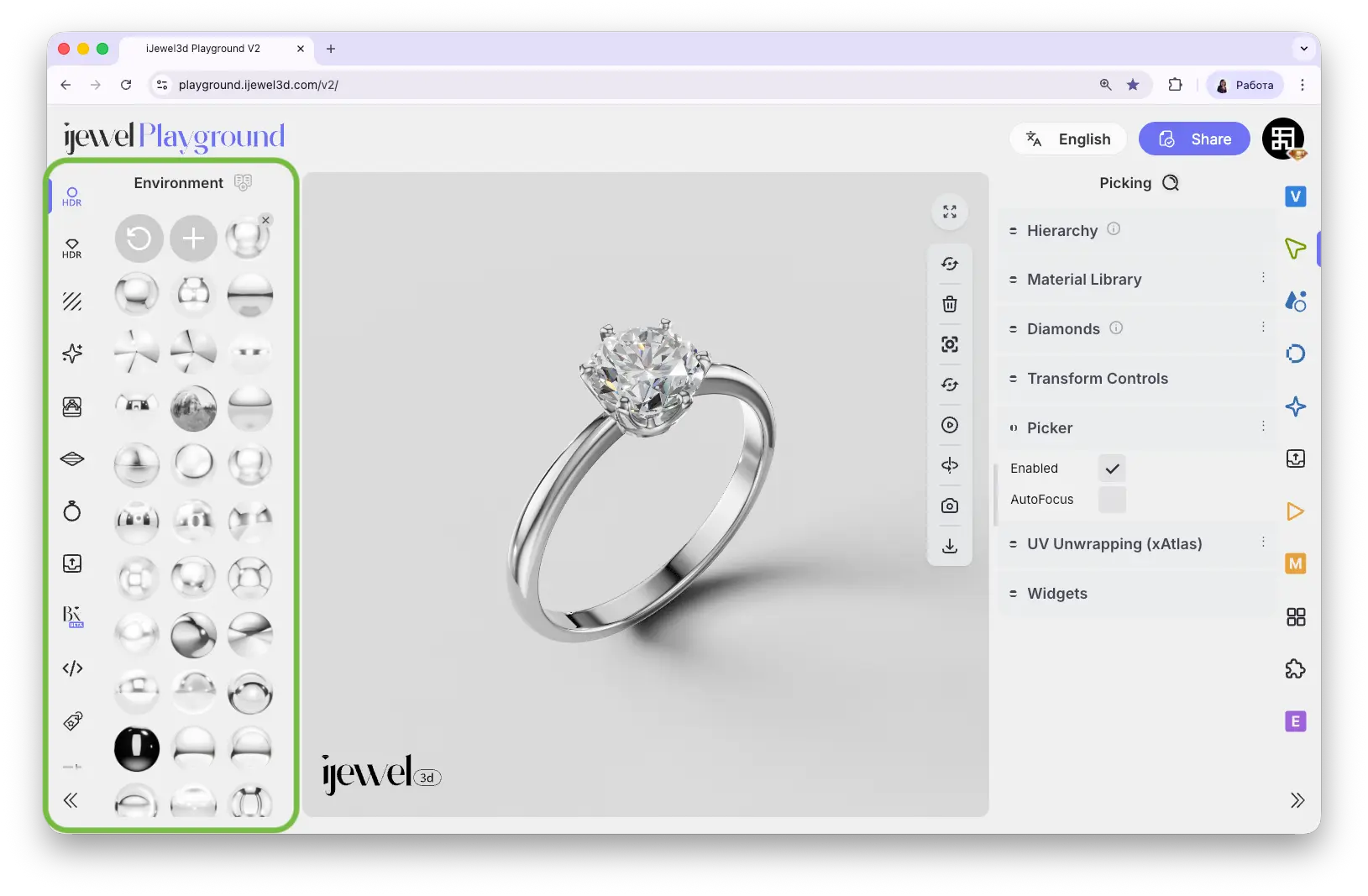Expand the Widgets section
Screen dimensions: 1368x896
coord(1137,594)
